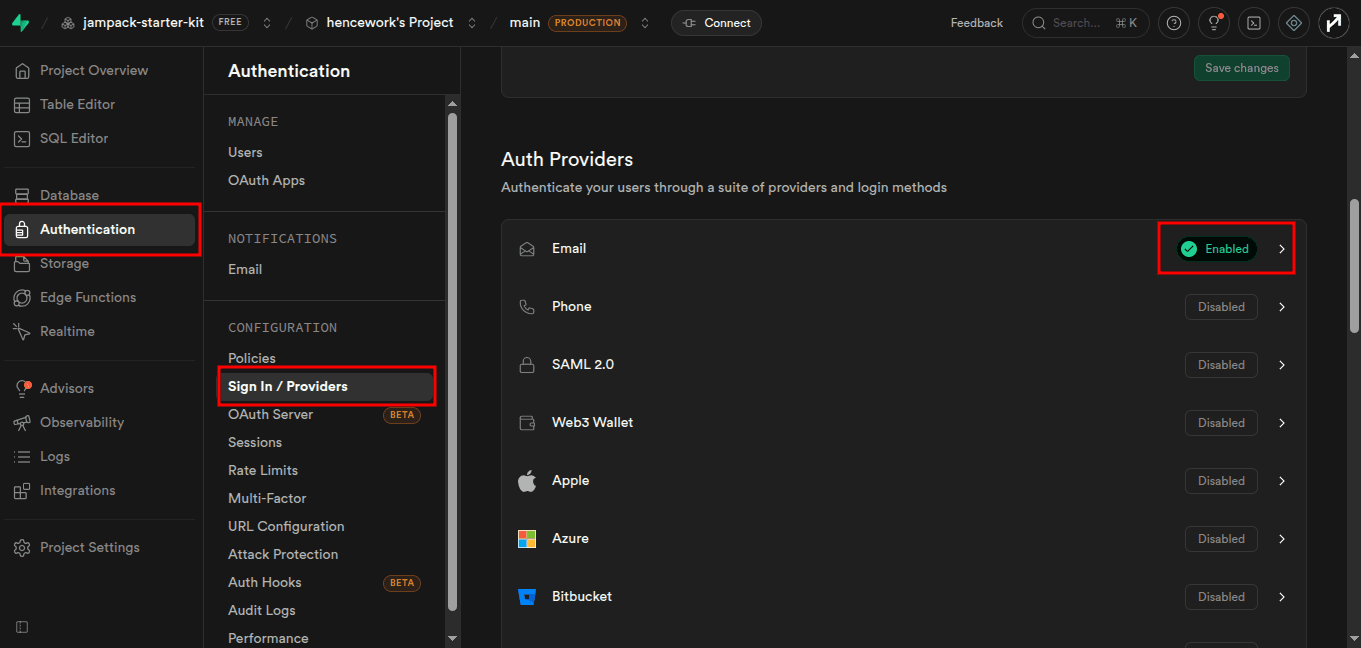Click the Azure Disabled status badge
1361x648 pixels.
click(x=1221, y=539)
